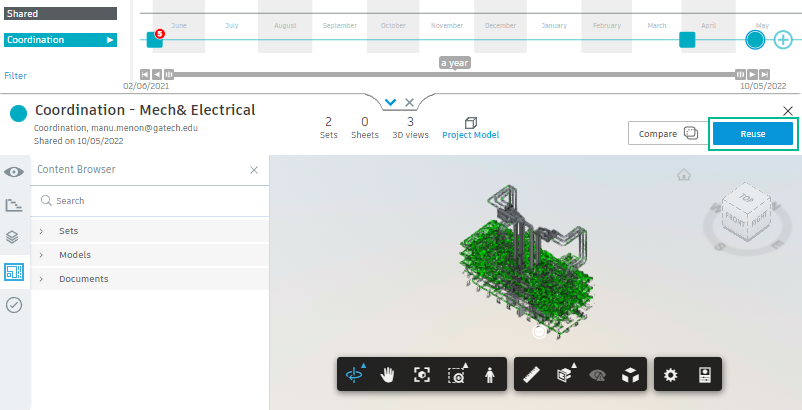The height and width of the screenshot is (410, 802).
Task: Select the May circular package marker
Action: [755, 39]
